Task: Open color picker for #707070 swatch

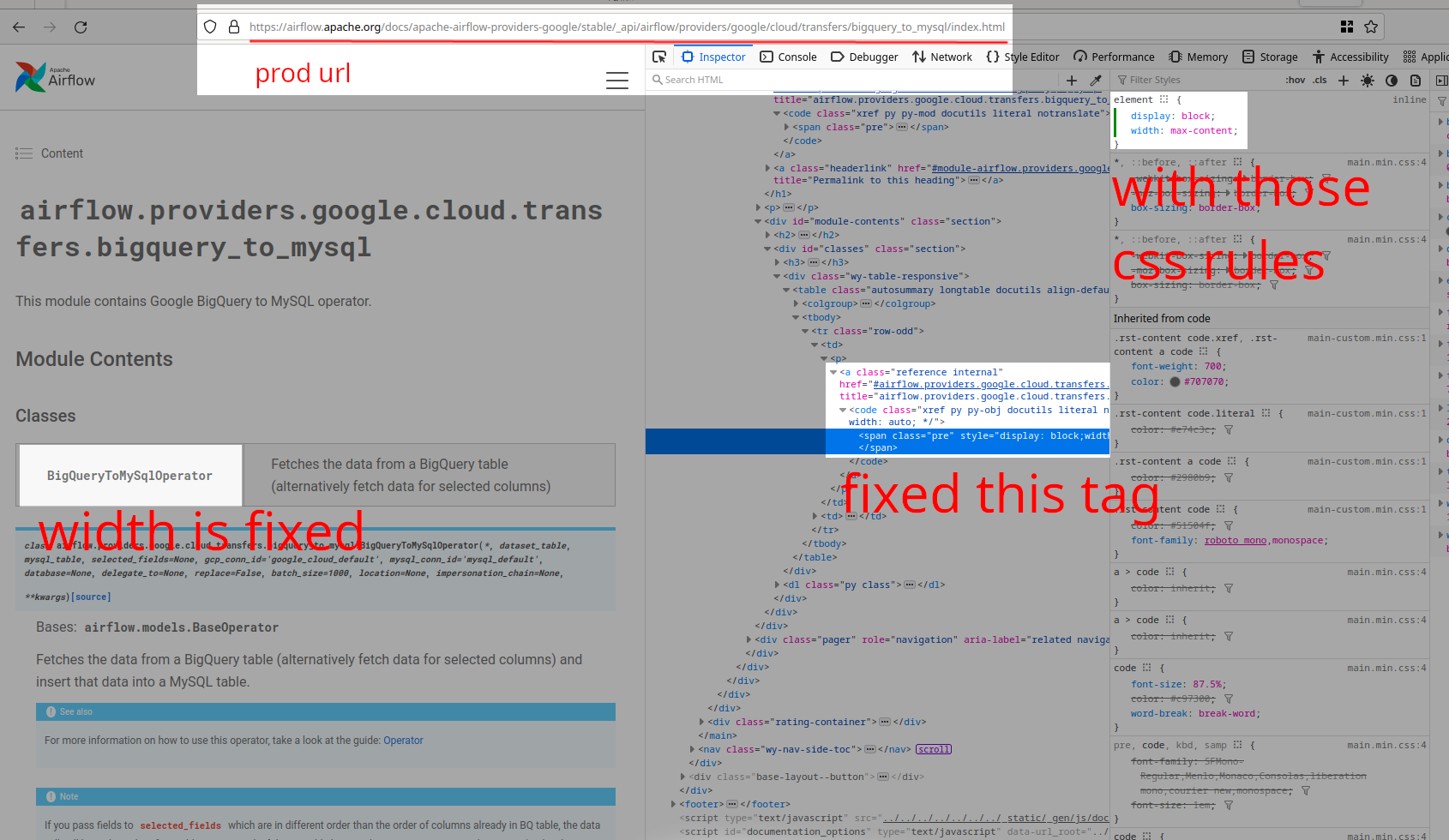Action: click(1175, 381)
